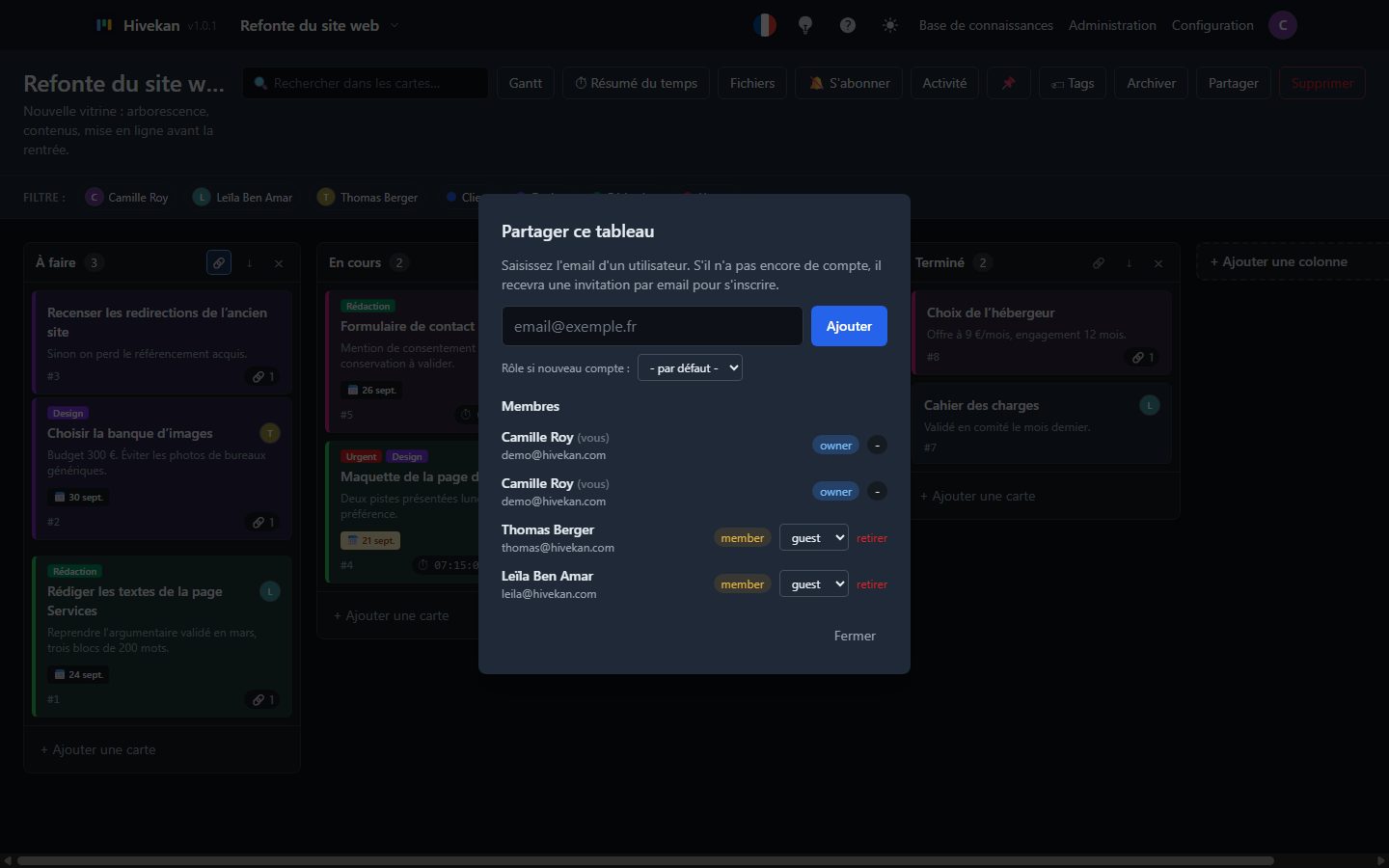Click retirer next to Leïla Ben Amar

click(x=872, y=584)
